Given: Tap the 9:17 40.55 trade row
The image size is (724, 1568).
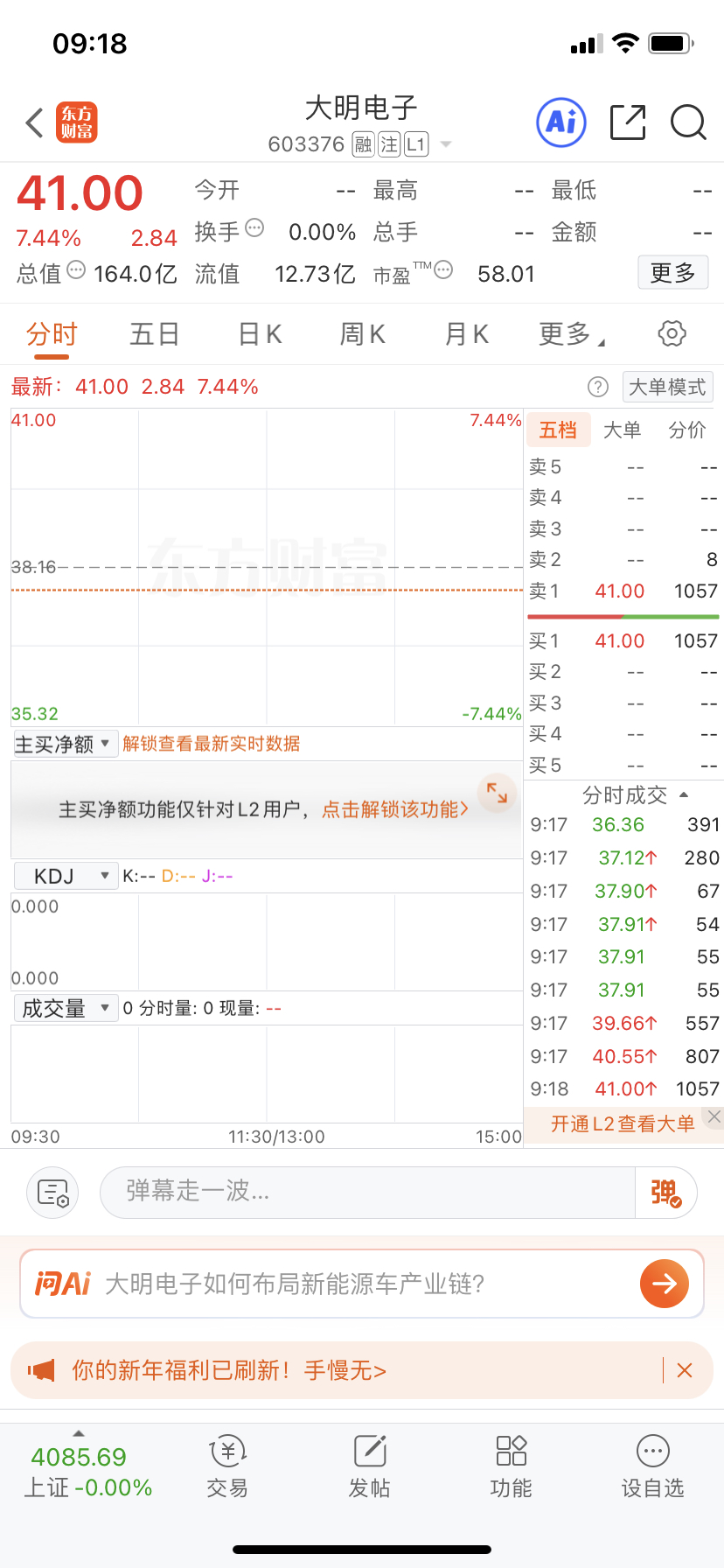Looking at the screenshot, I should click(x=624, y=1057).
